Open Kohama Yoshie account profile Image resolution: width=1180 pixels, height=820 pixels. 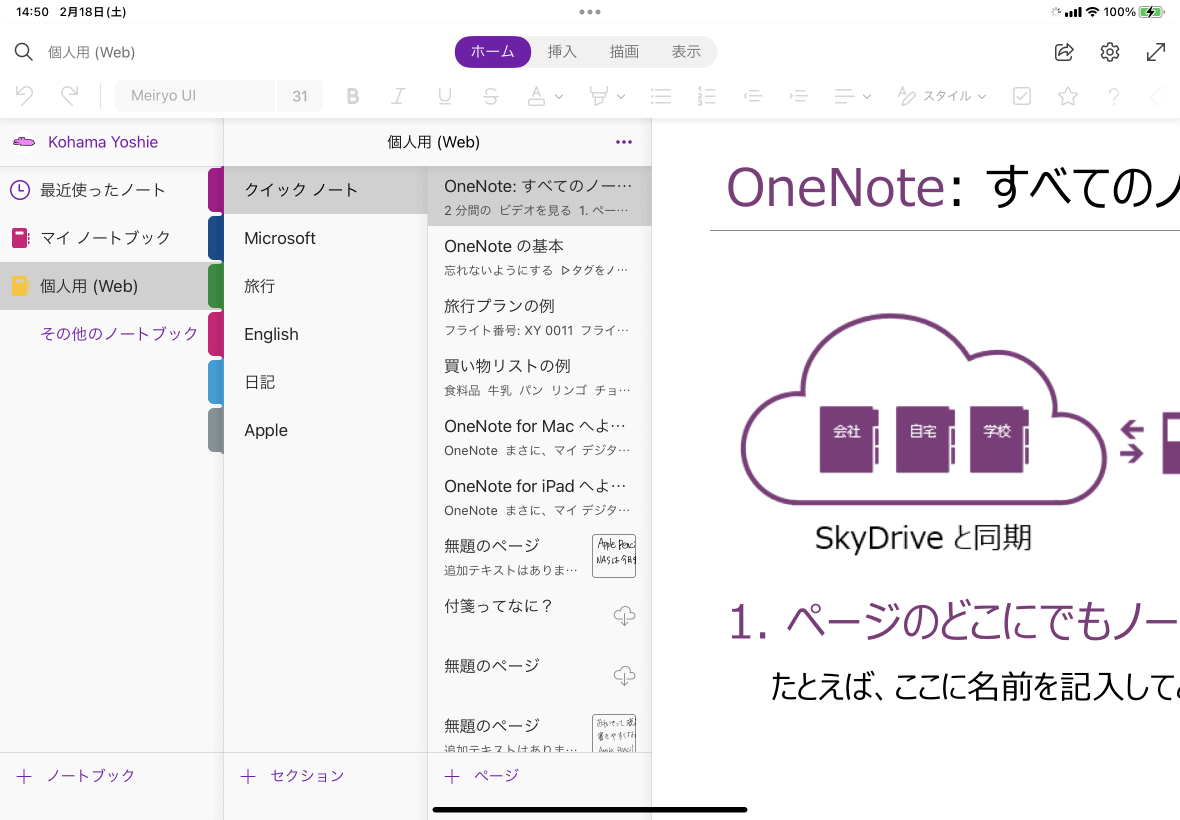click(x=103, y=142)
